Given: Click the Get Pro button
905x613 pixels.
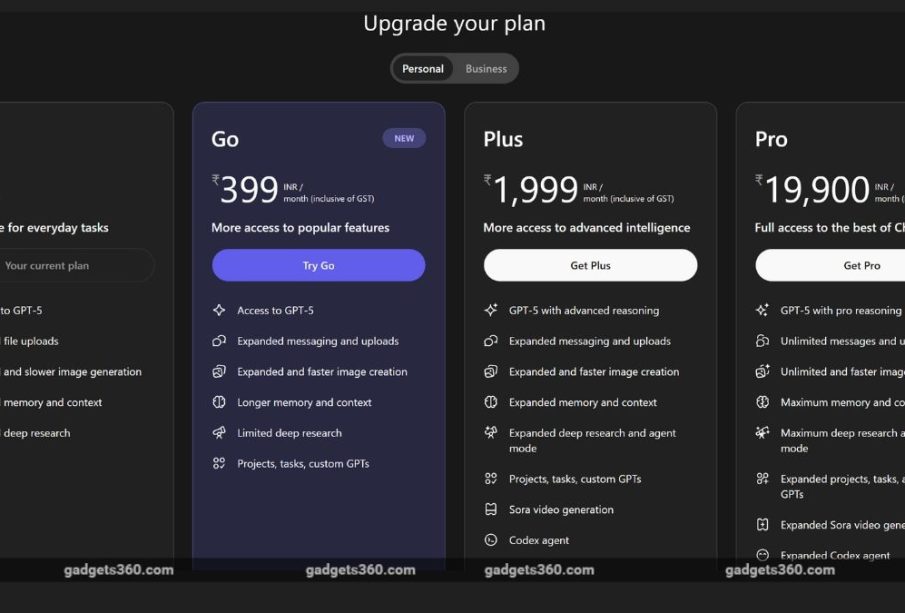Looking at the screenshot, I should click(831, 266).
